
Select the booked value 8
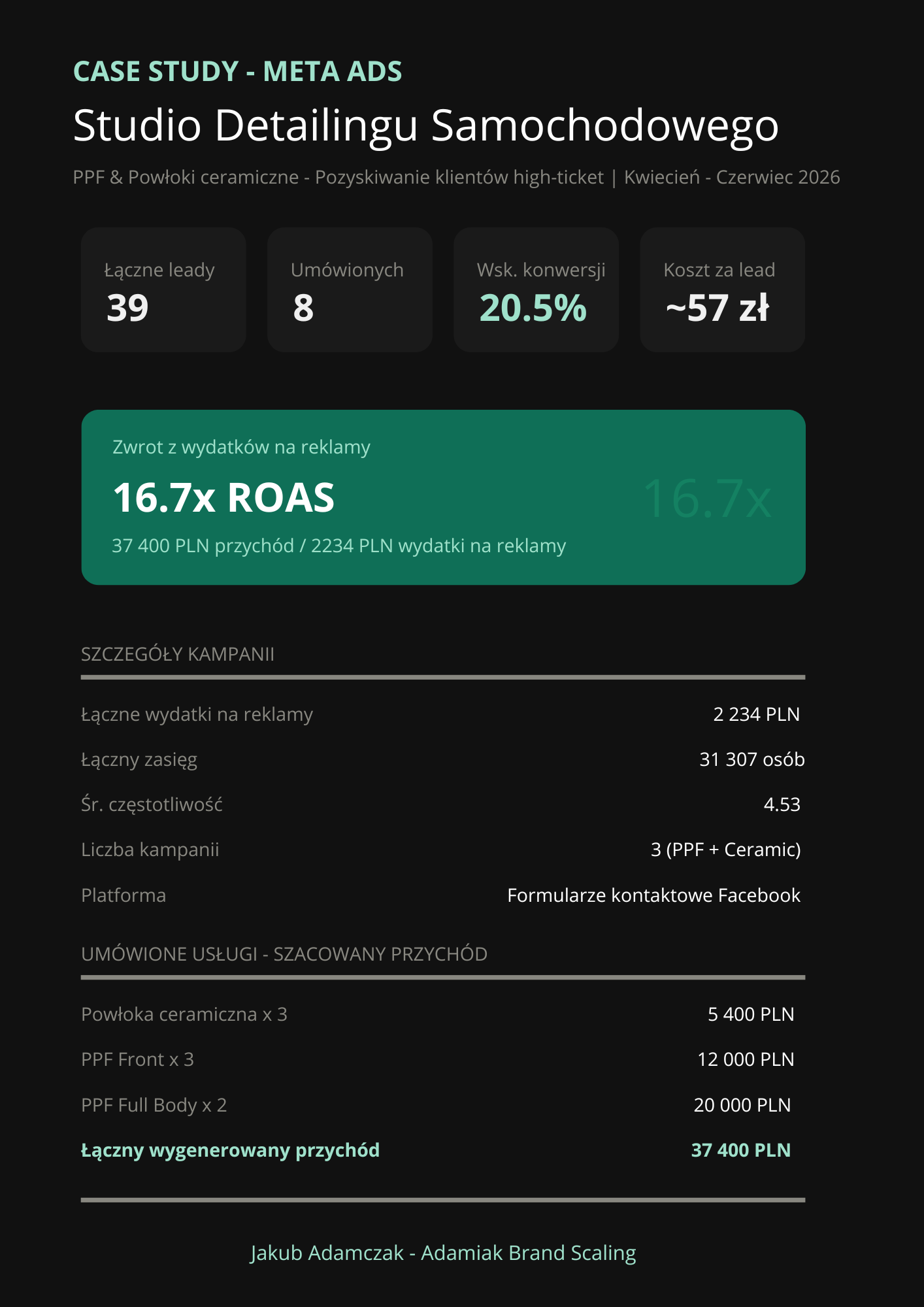pyautogui.click(x=303, y=308)
